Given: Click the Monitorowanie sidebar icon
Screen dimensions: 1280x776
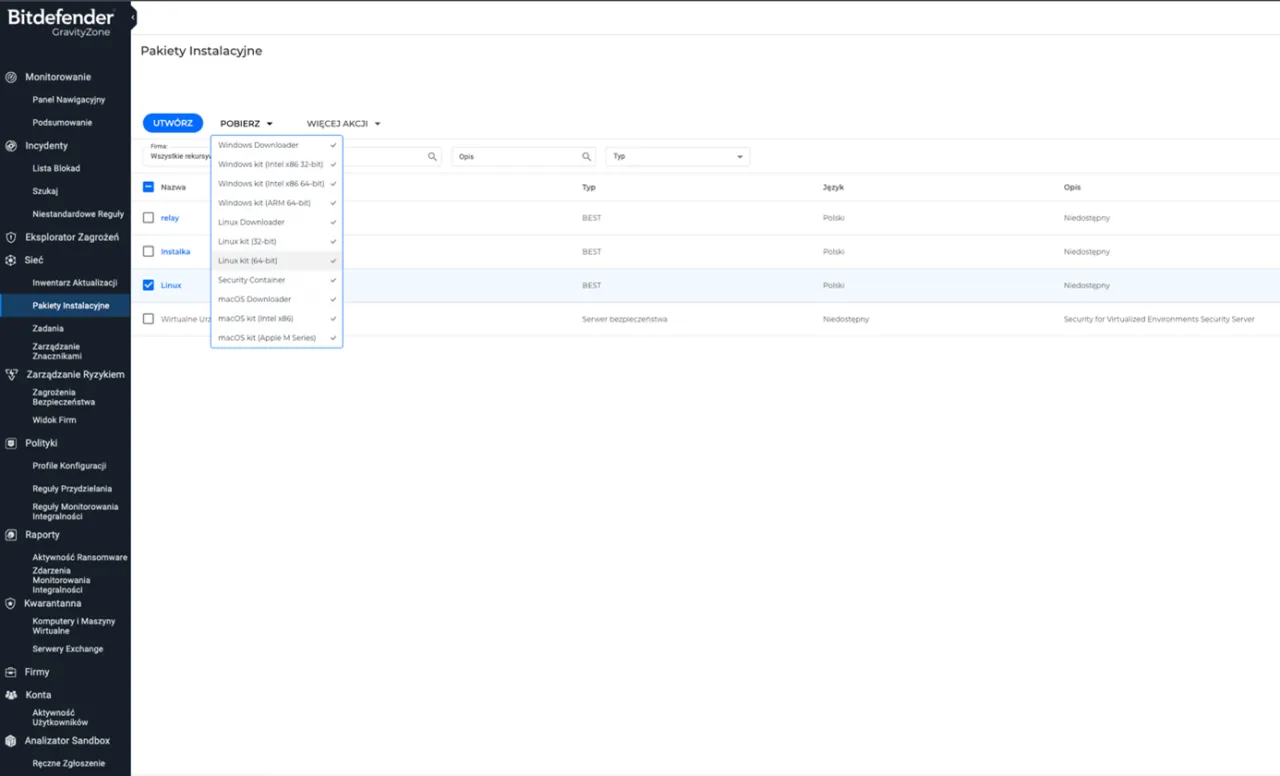Looking at the screenshot, I should point(11,77).
